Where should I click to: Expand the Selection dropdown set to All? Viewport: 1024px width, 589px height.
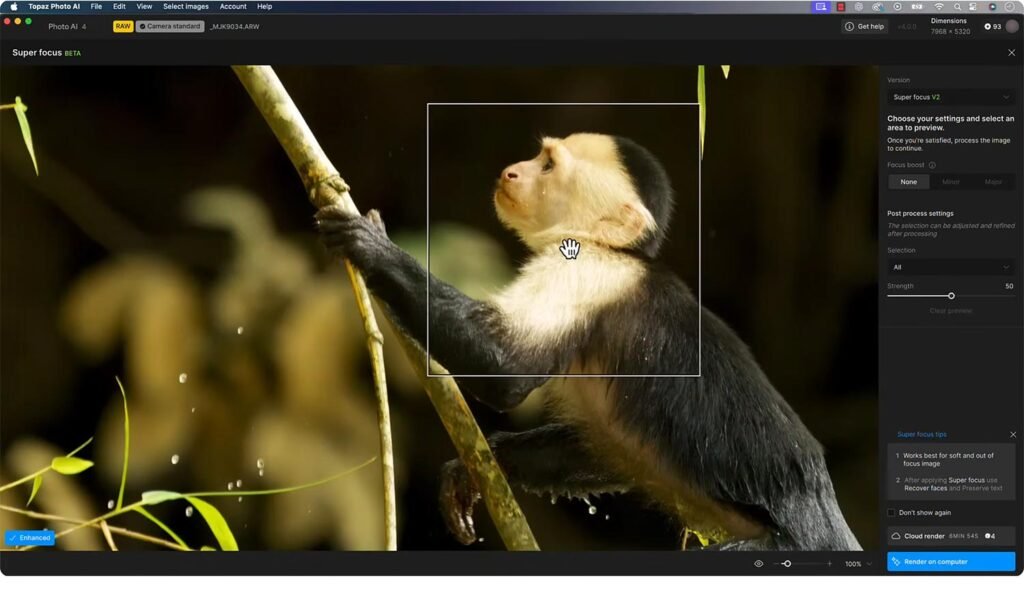click(x=951, y=267)
